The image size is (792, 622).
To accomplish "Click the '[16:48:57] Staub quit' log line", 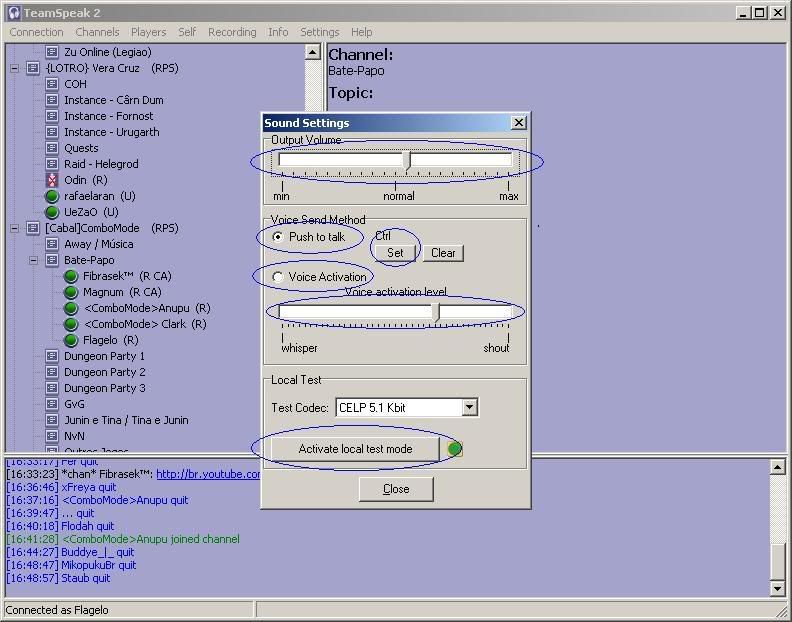I will (58, 578).
